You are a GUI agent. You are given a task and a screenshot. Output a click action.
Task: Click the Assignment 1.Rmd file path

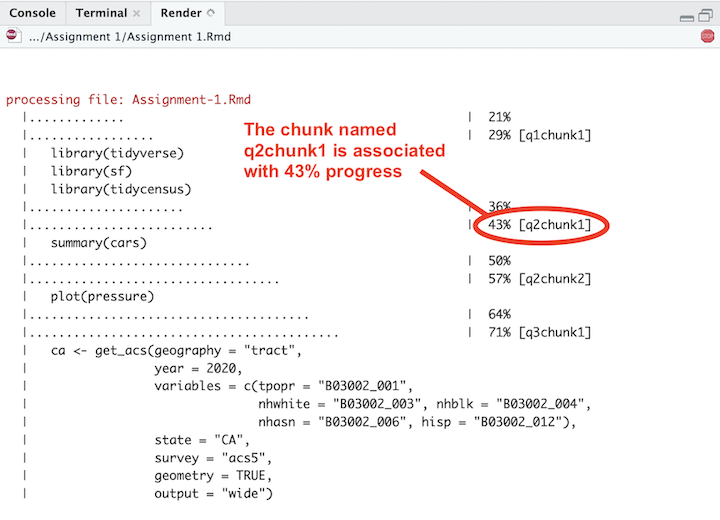click(130, 37)
